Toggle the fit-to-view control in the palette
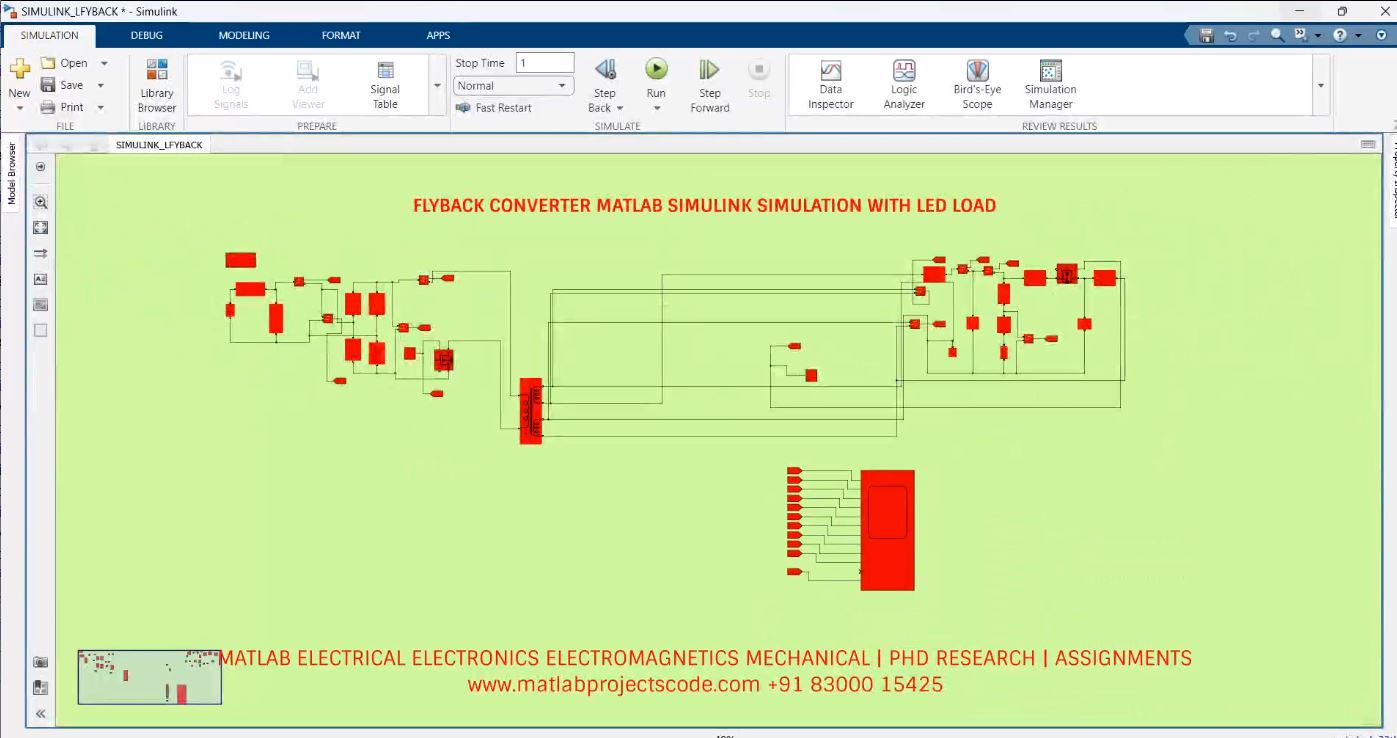Viewport: 1397px width, 738px height. click(40, 227)
